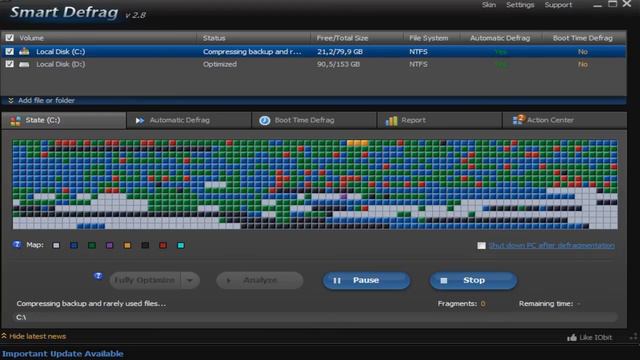Viewport: 640px width, 360px height.
Task: Stop the defragmentation
Action: [x=473, y=280]
